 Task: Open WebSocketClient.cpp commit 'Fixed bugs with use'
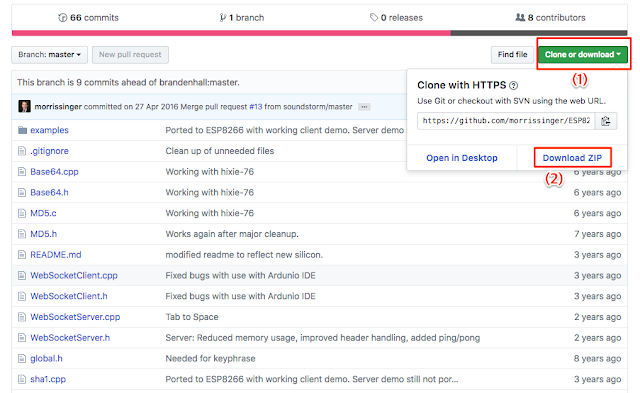click(240, 275)
